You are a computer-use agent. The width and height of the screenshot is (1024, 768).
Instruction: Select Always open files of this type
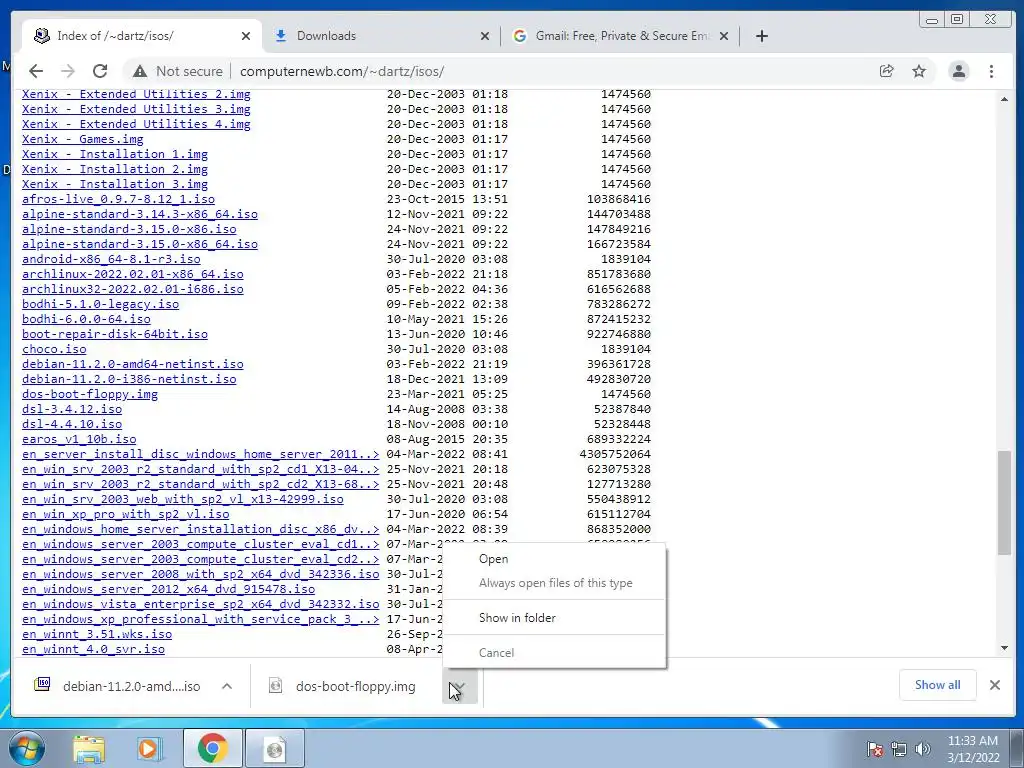coord(554,583)
